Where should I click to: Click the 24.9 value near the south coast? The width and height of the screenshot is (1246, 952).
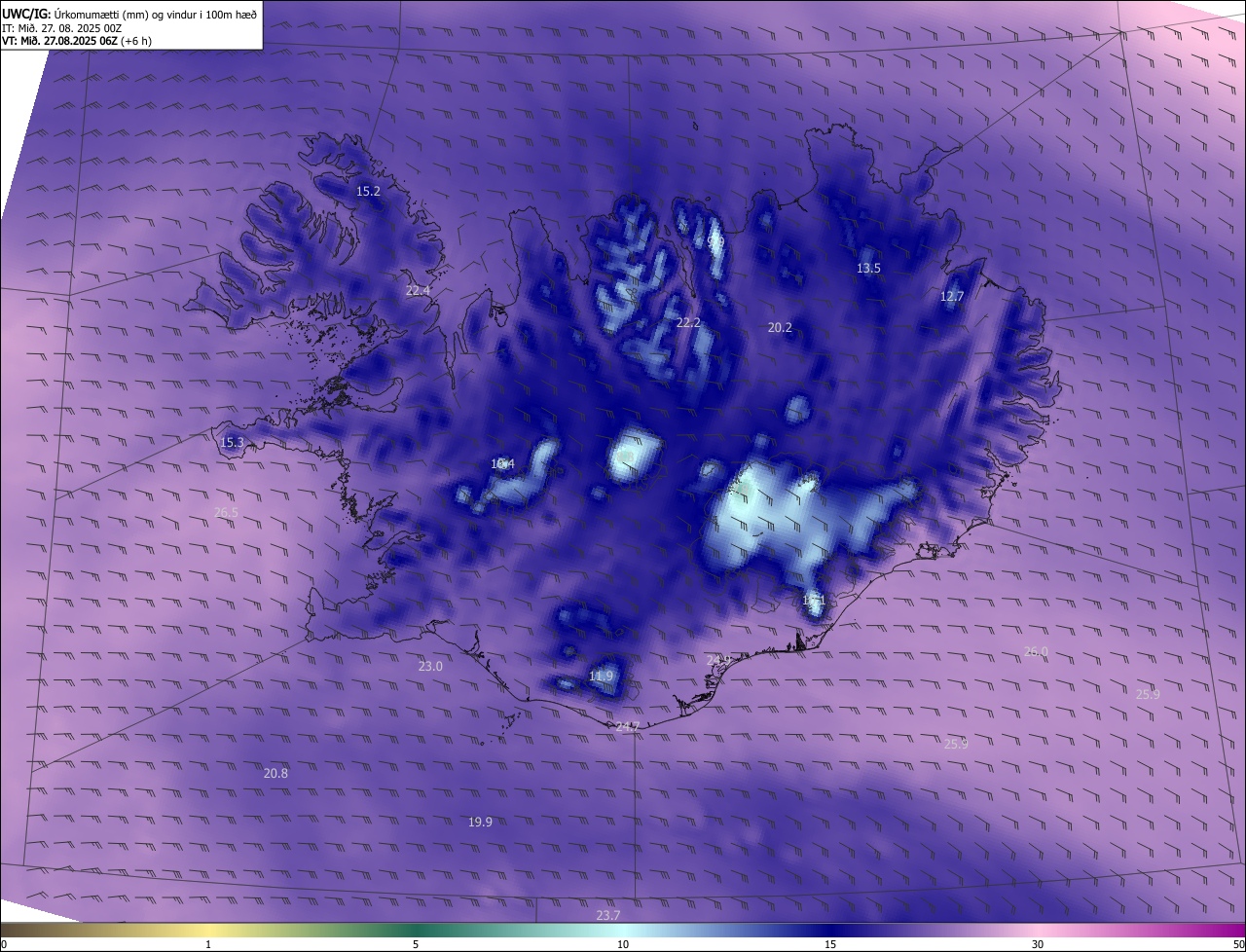point(718,661)
